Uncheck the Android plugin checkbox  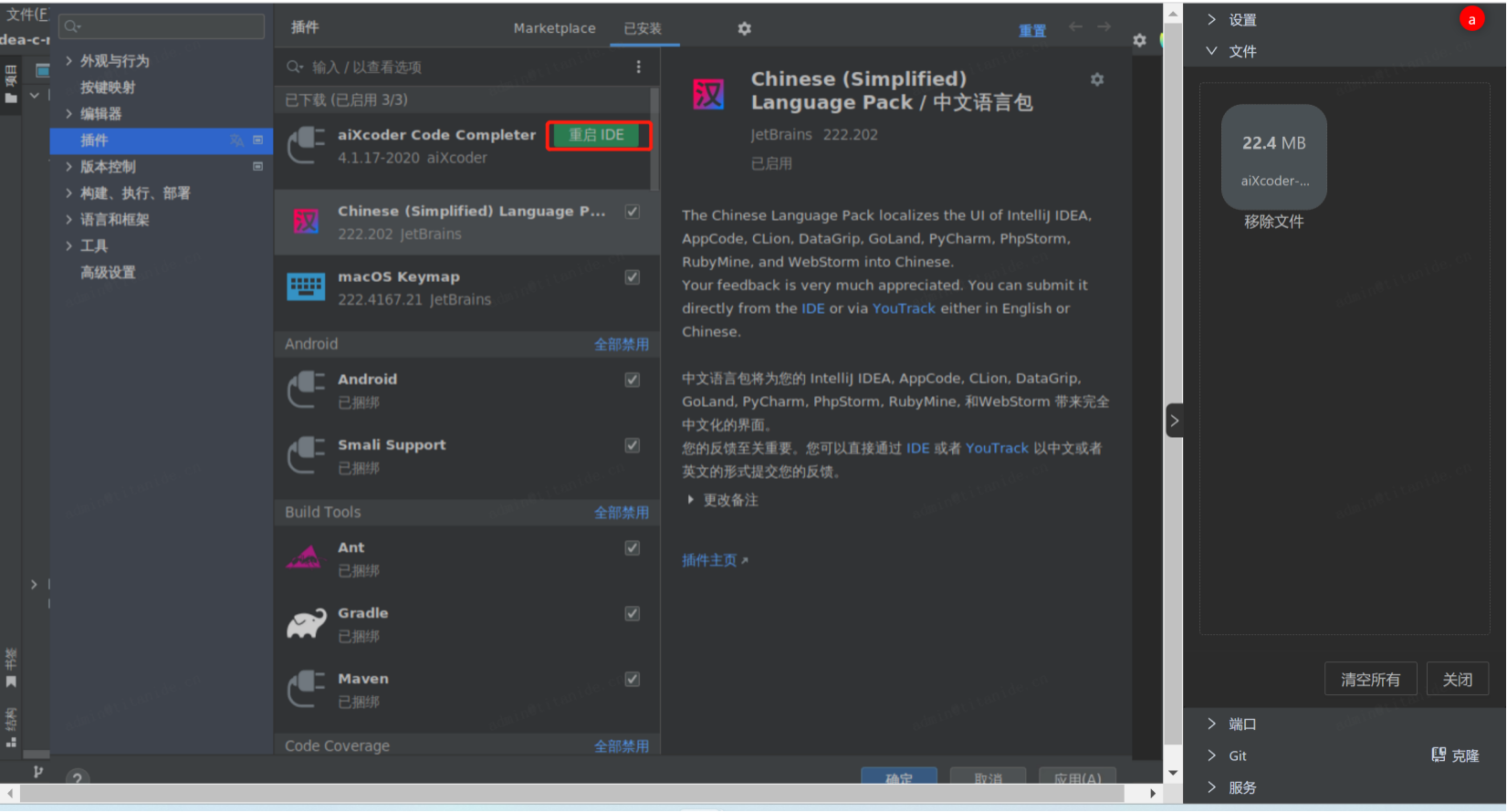coord(633,380)
